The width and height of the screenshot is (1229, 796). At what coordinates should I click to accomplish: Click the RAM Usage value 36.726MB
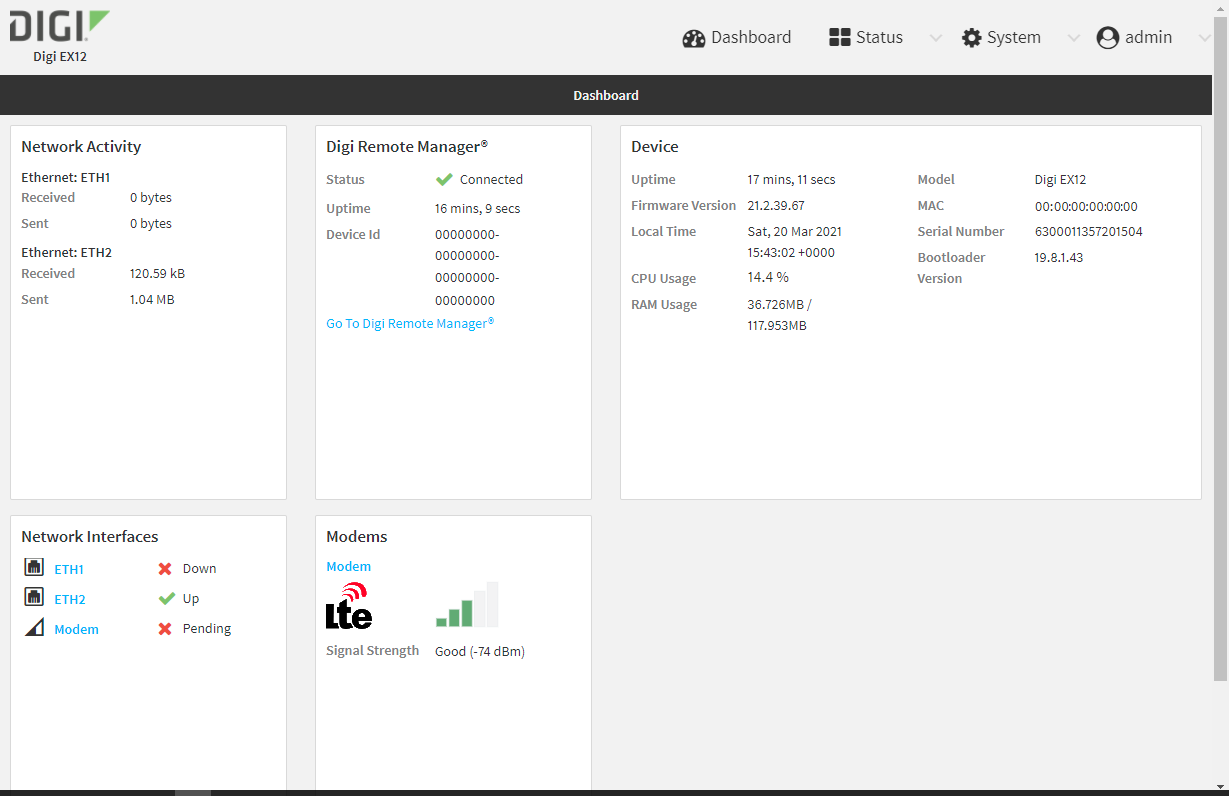(780, 315)
